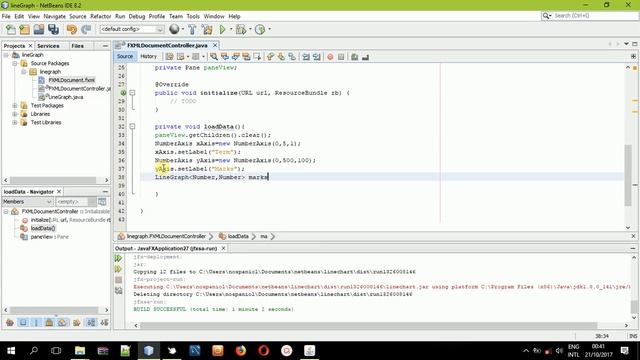Run project with green play icon
640x360 pixels.
pos(222,29)
